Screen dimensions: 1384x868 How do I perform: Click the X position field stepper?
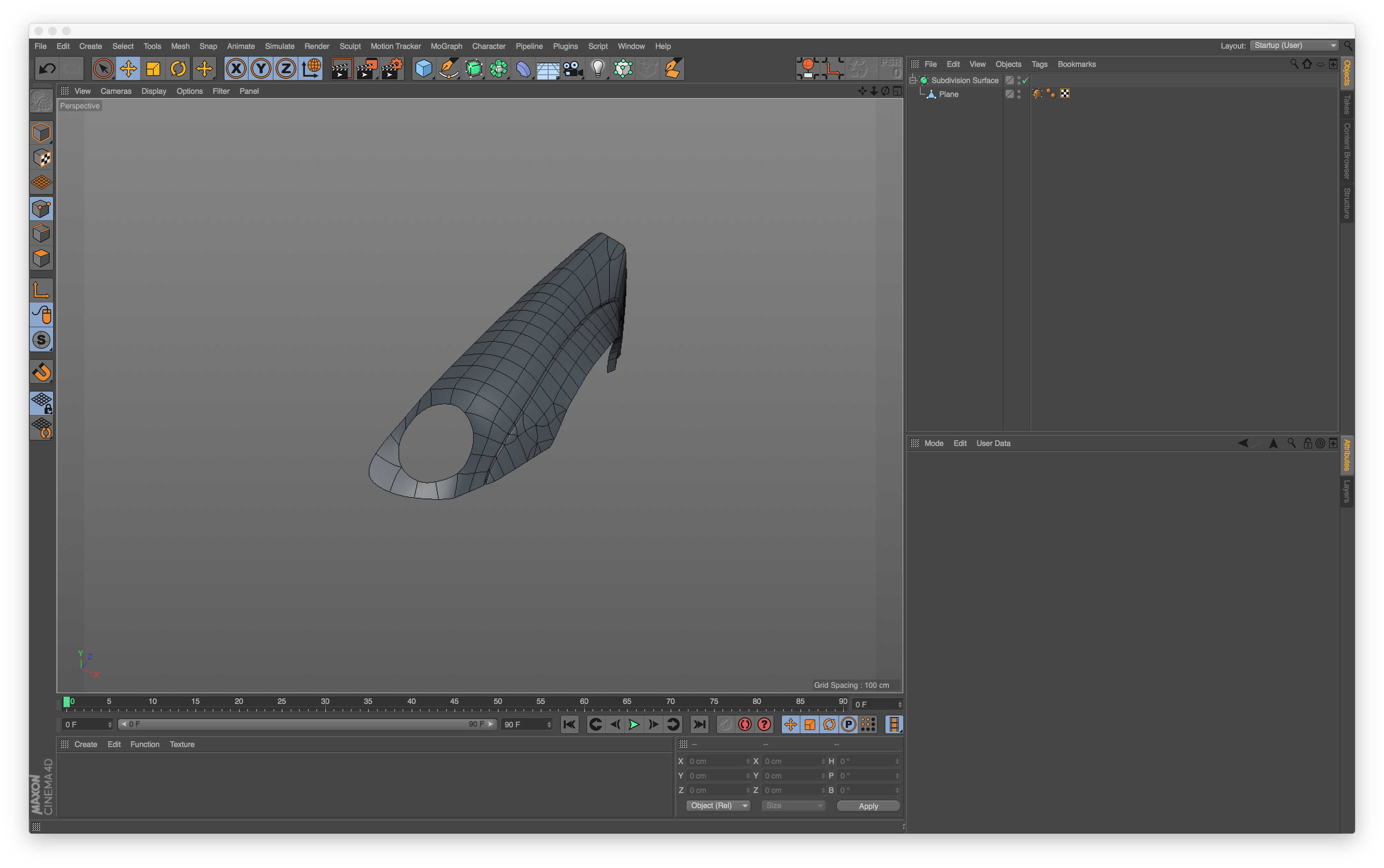coord(747,761)
